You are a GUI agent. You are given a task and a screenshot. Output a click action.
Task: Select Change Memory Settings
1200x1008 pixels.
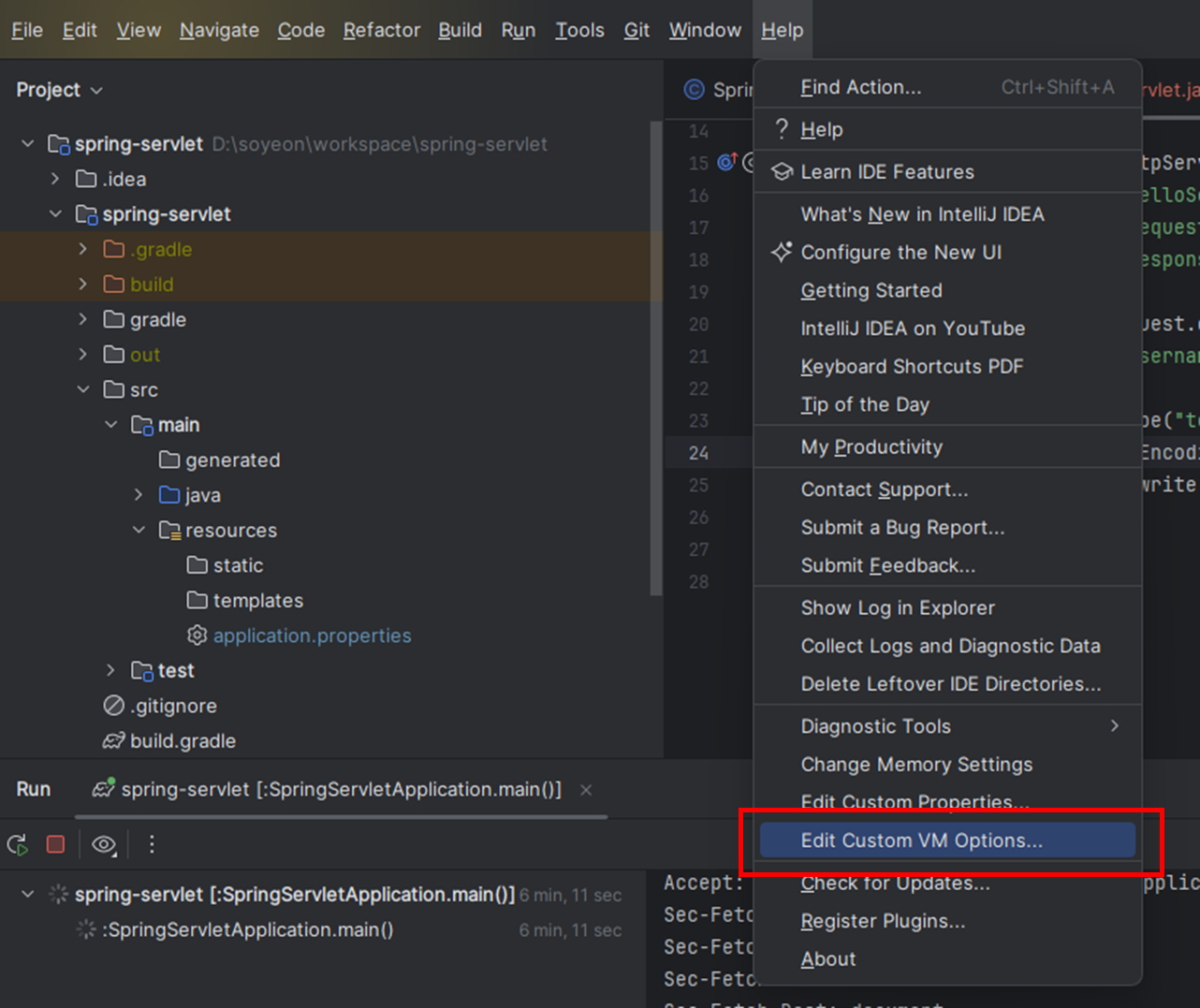[947, 764]
